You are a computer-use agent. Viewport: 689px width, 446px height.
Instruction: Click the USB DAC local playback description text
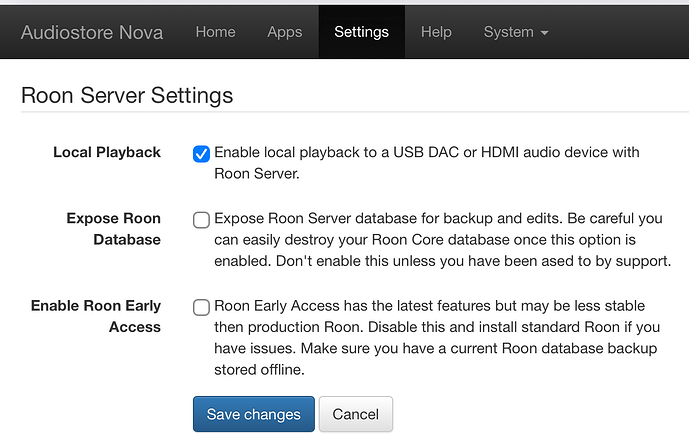pyautogui.click(x=426, y=162)
